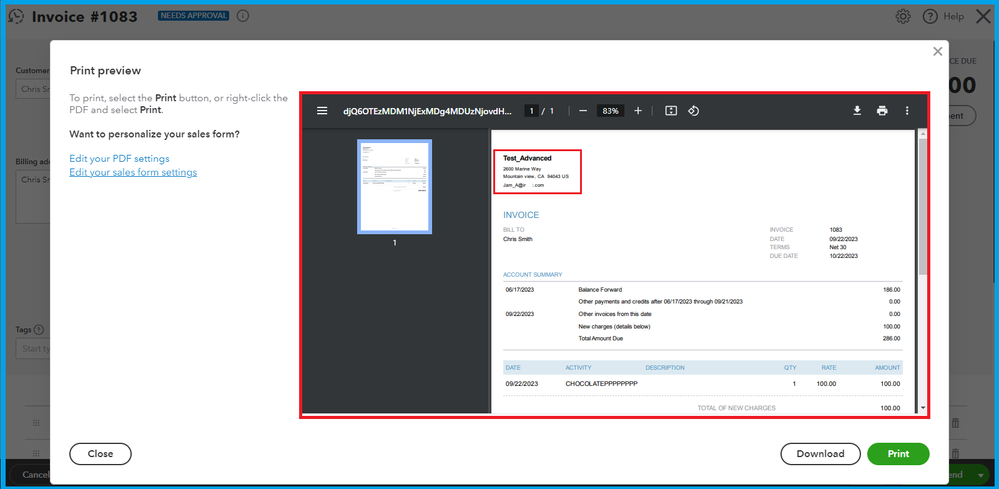Click the scrollbar down arrow in PDF viewer
Viewport: 999px width, 489px height.
(922, 408)
